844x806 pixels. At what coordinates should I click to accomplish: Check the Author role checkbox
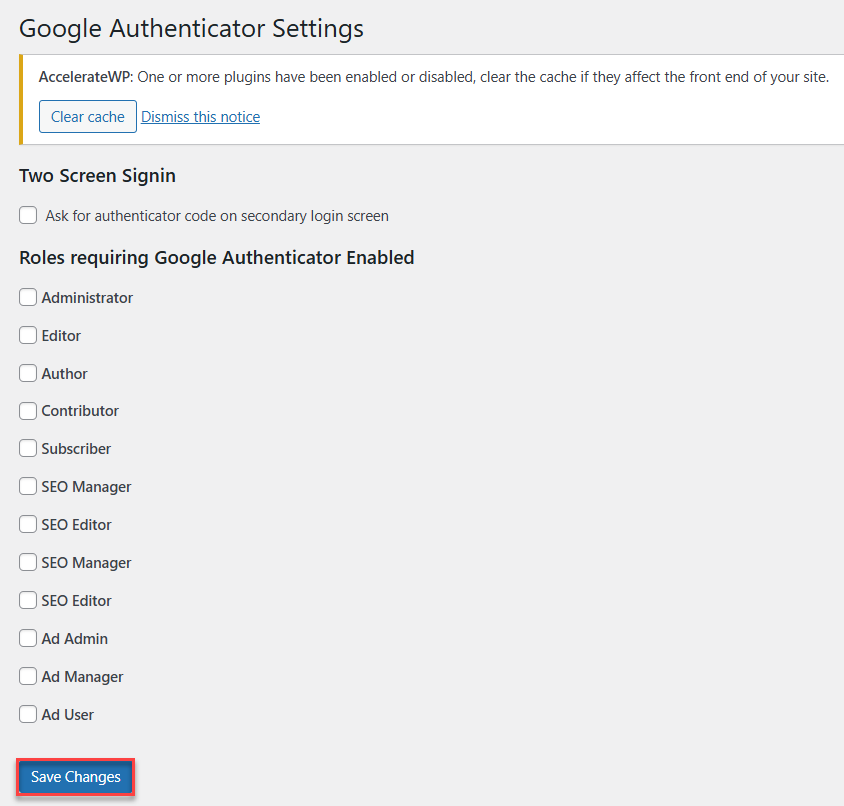point(27,373)
